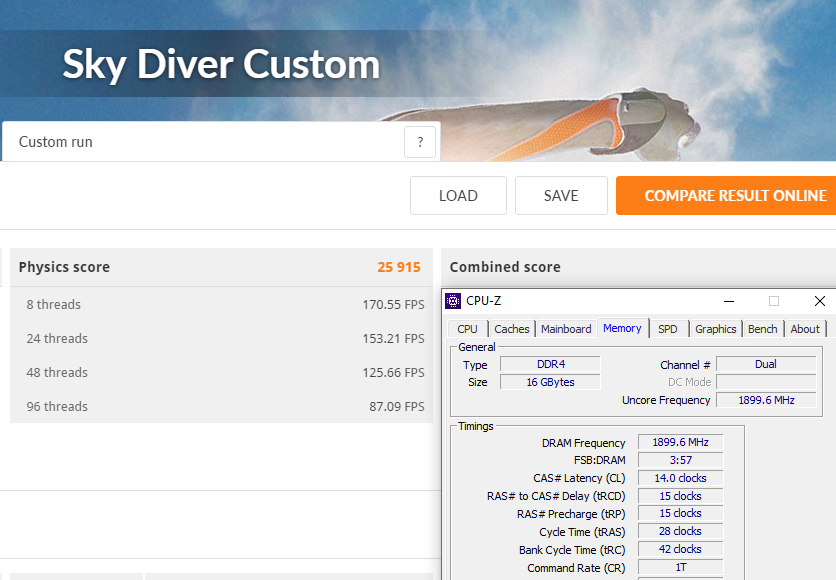
Task: Select the 153.21 FPS value
Action: [393, 339]
